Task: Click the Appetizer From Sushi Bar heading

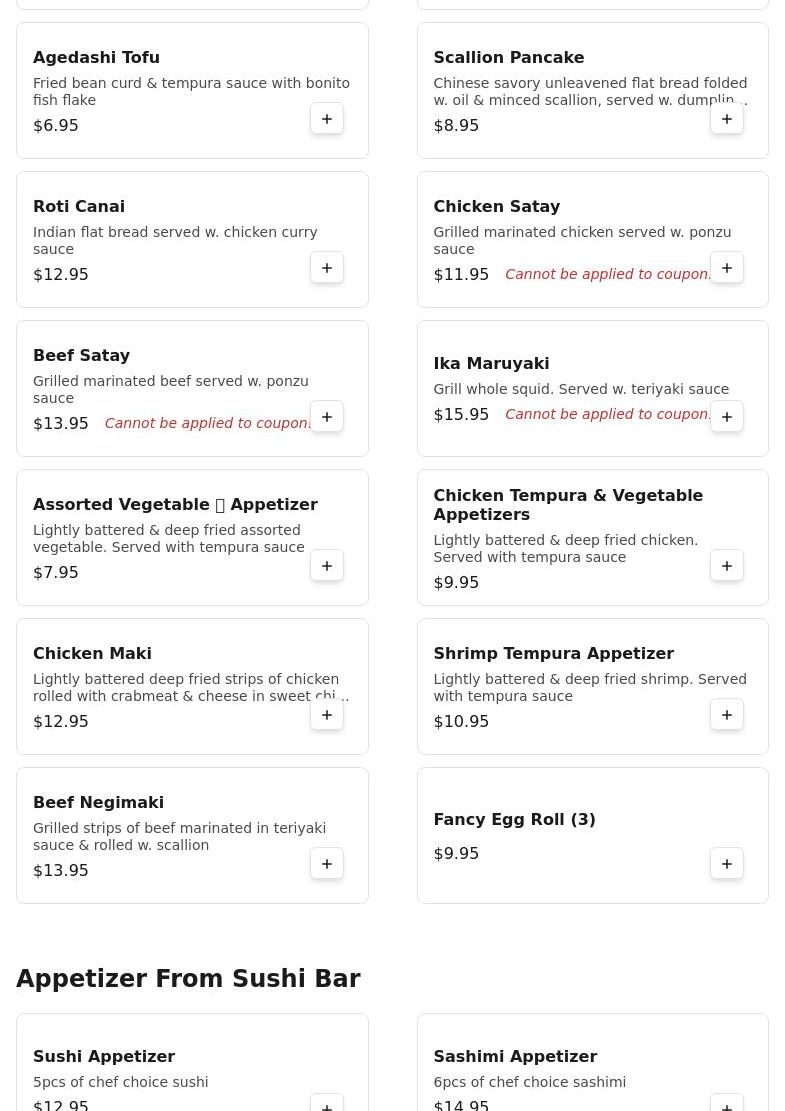Action: tap(188, 979)
